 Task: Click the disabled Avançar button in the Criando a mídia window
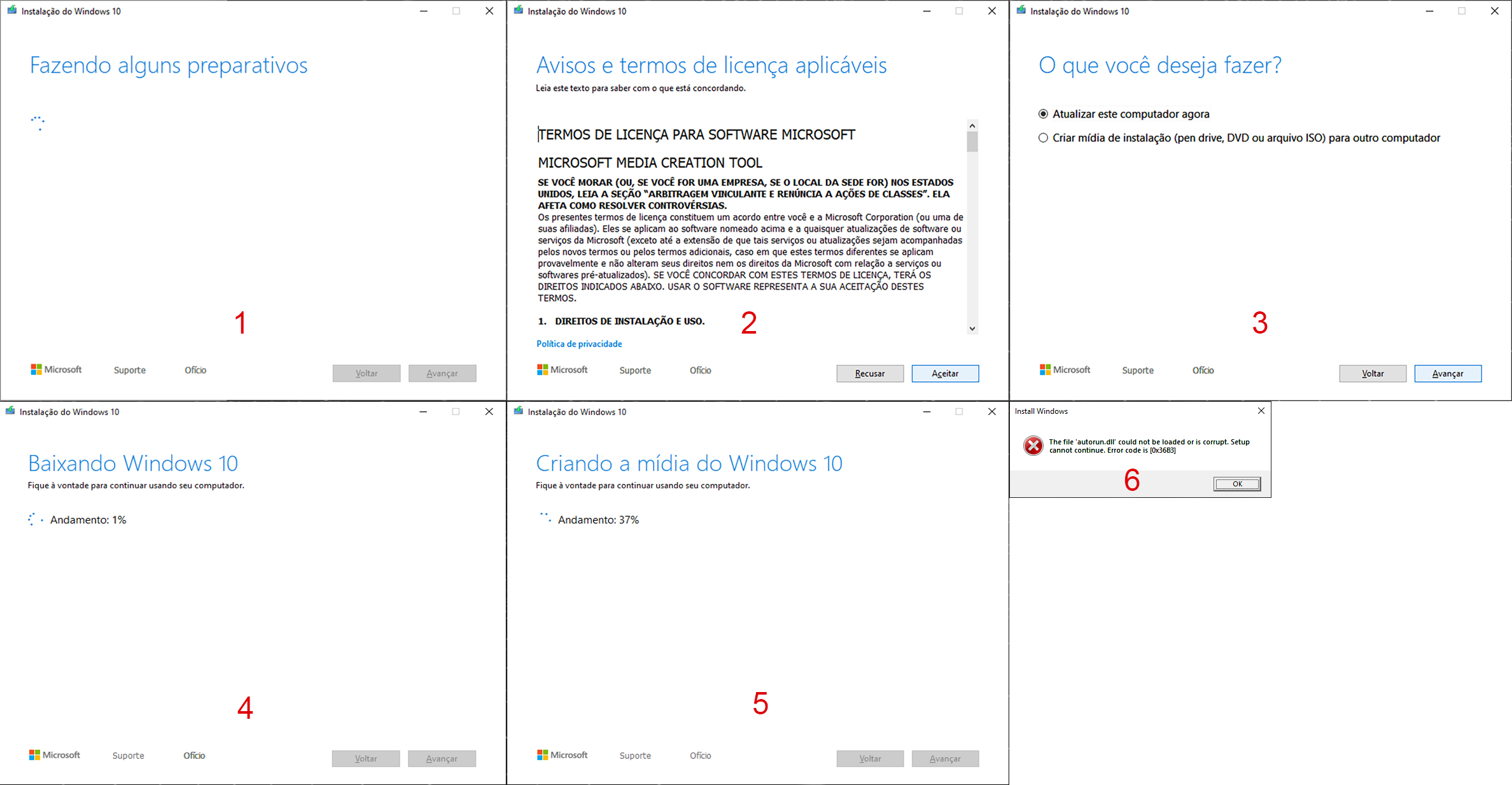pos(945,758)
